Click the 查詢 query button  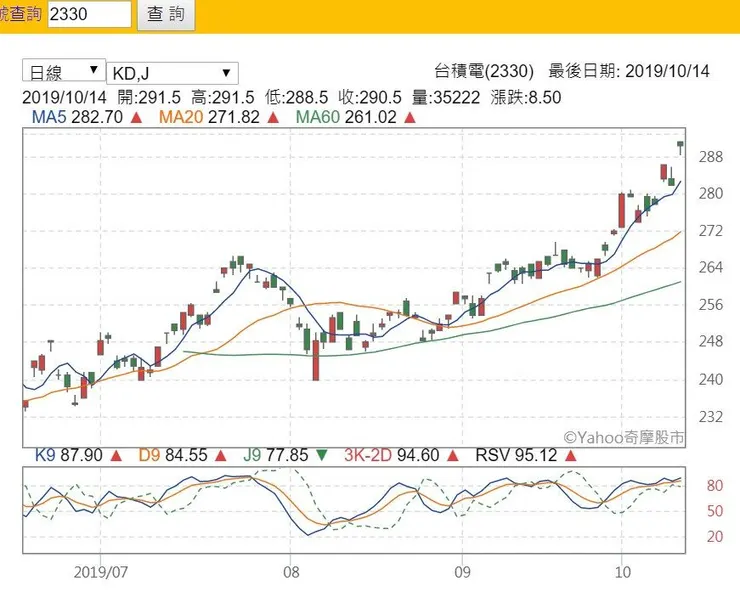click(166, 15)
